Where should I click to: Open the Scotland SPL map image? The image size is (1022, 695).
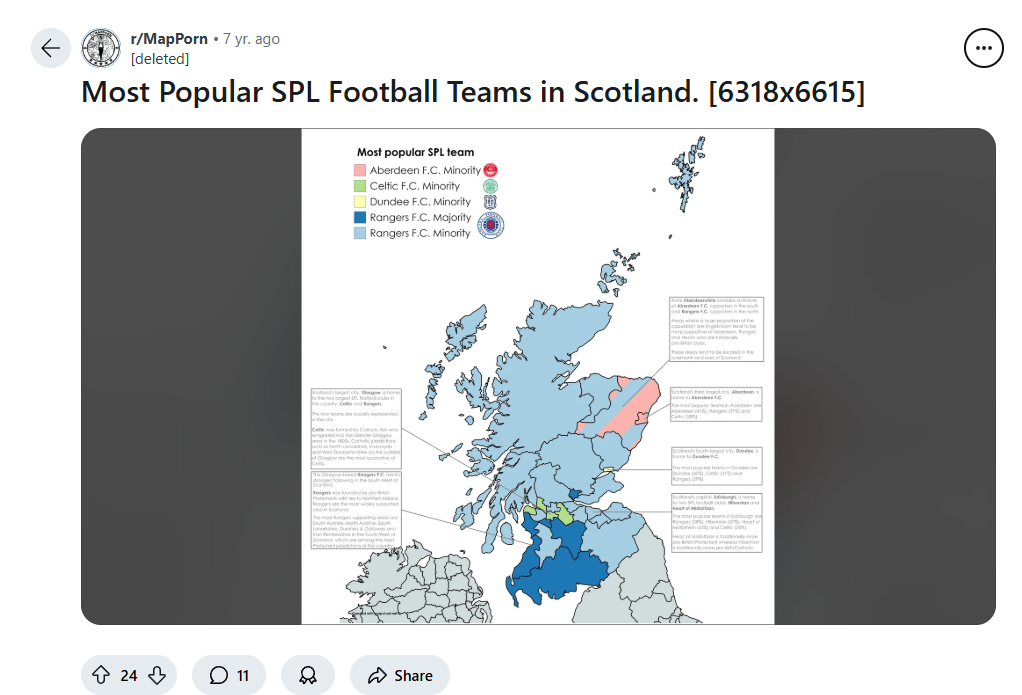tap(538, 376)
